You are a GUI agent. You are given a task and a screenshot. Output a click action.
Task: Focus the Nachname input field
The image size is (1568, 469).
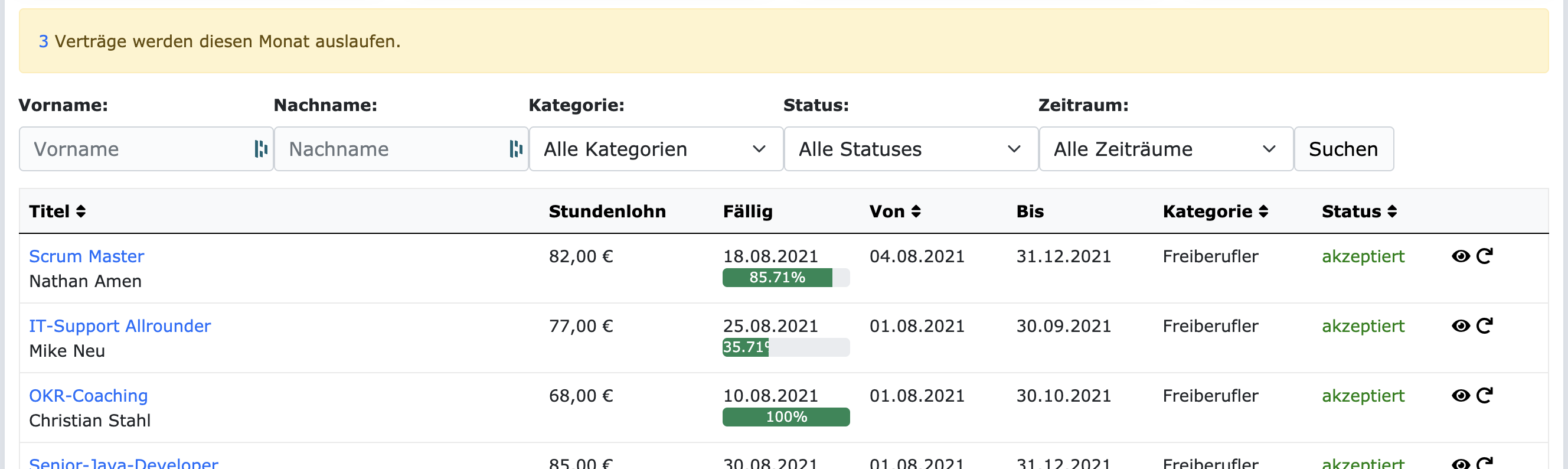tap(390, 149)
